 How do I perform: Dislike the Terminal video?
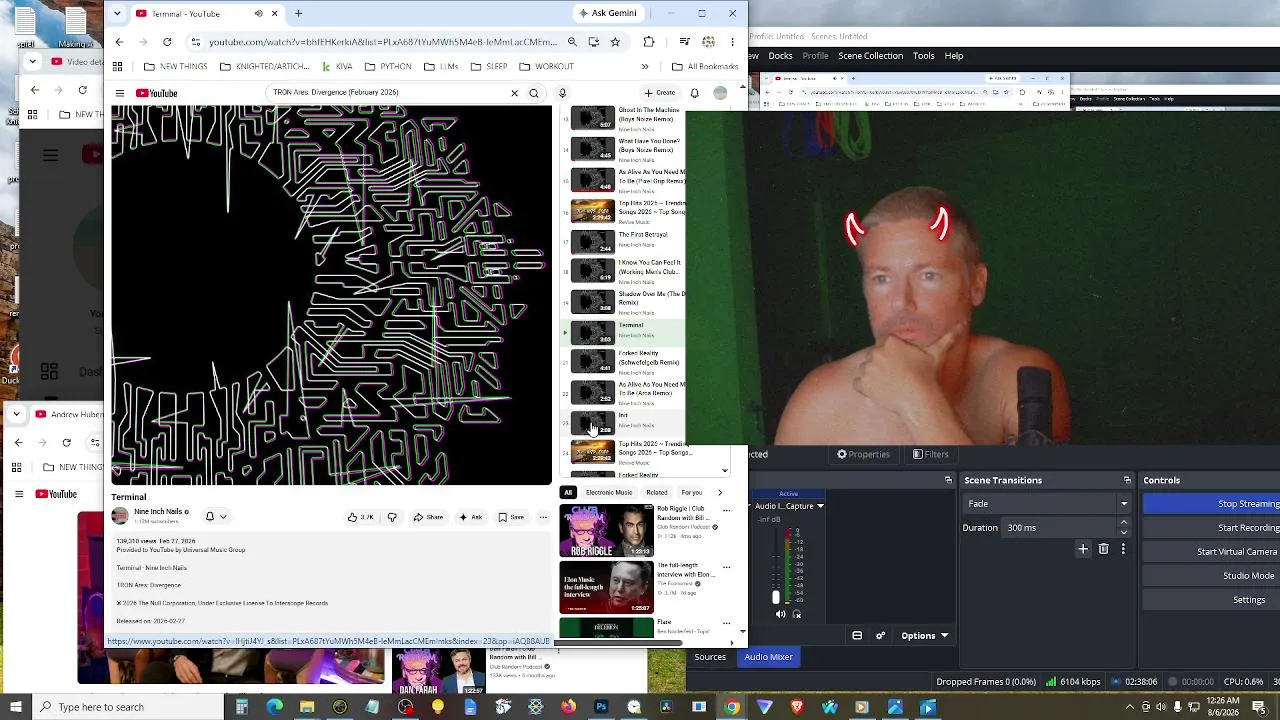pyautogui.click(x=392, y=517)
